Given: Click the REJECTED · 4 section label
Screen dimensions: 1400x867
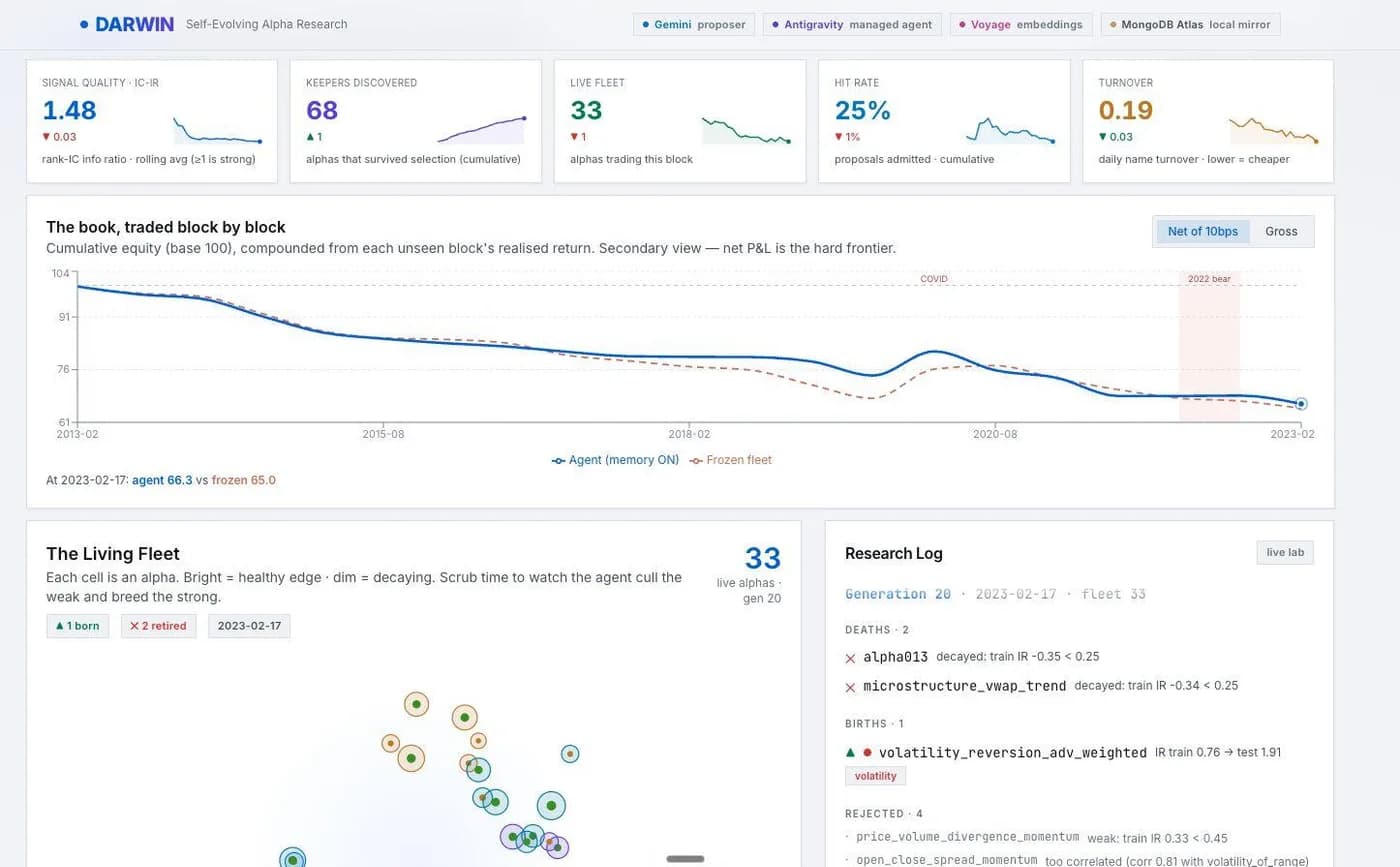Looking at the screenshot, I should pos(882,813).
